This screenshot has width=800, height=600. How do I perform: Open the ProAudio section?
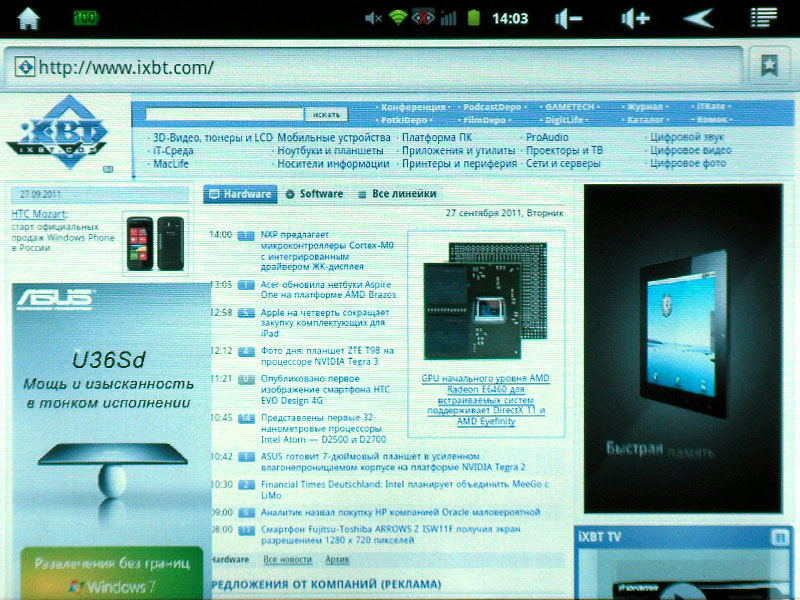click(547, 138)
